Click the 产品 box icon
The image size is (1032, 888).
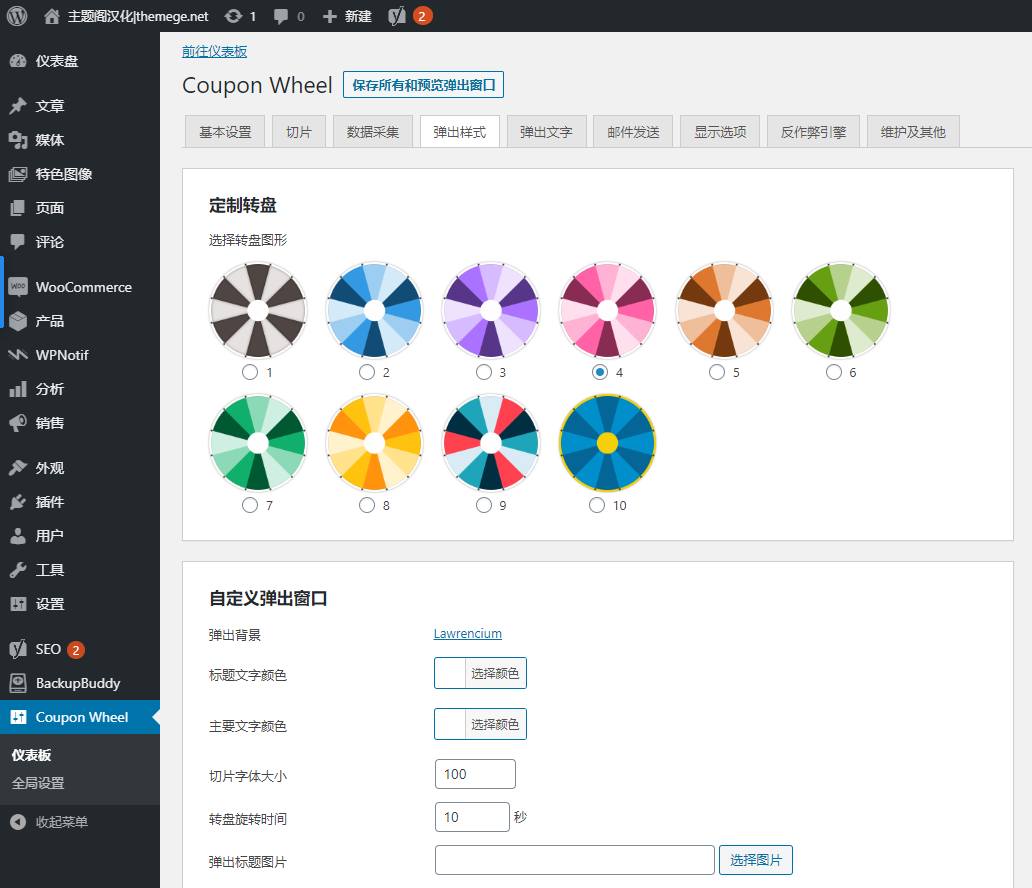(x=18, y=321)
